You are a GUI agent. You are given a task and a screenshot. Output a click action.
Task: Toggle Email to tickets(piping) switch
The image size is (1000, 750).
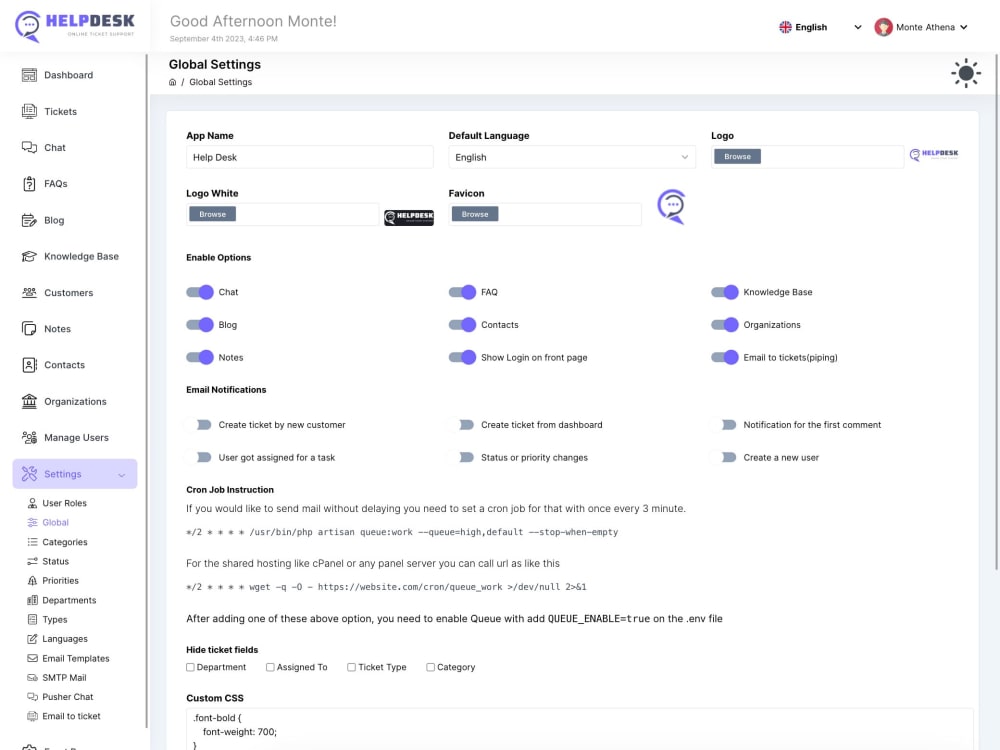coord(724,357)
